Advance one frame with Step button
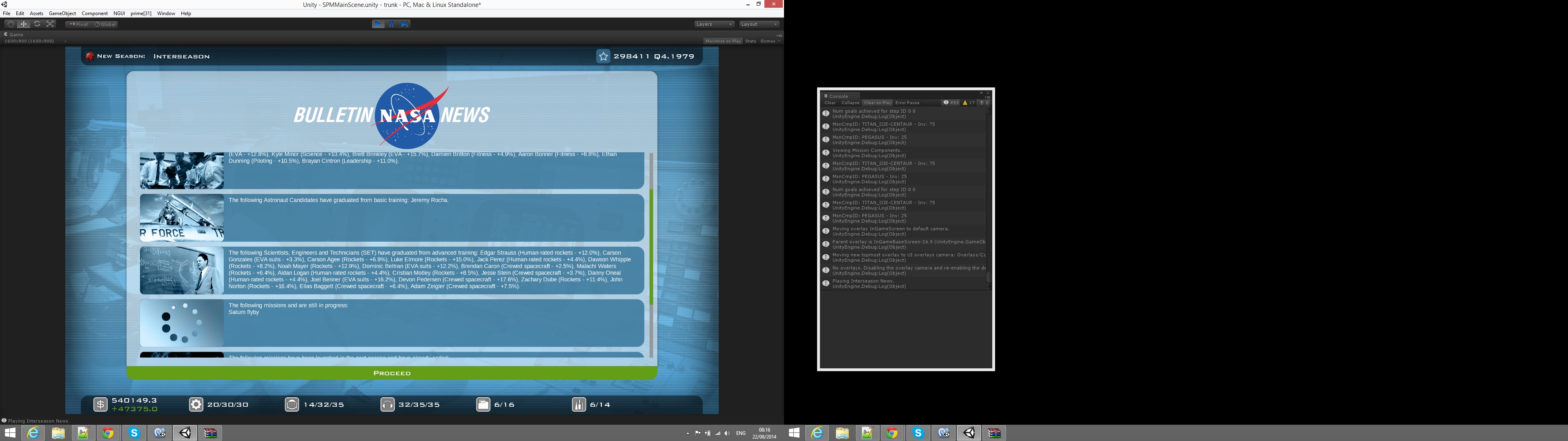1568x441 pixels. click(x=405, y=24)
